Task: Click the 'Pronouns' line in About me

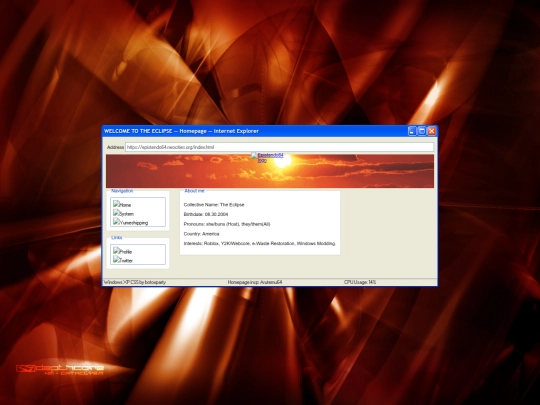Action: (x=227, y=224)
